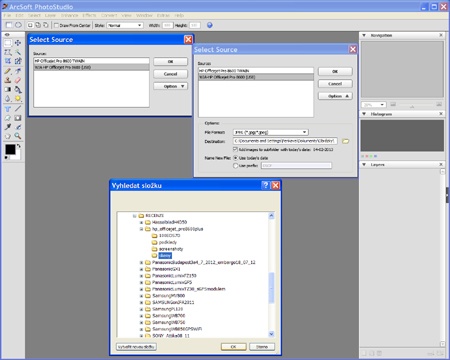The height and width of the screenshot is (360, 450).
Task: Open the Layer menu
Action: 50,15
